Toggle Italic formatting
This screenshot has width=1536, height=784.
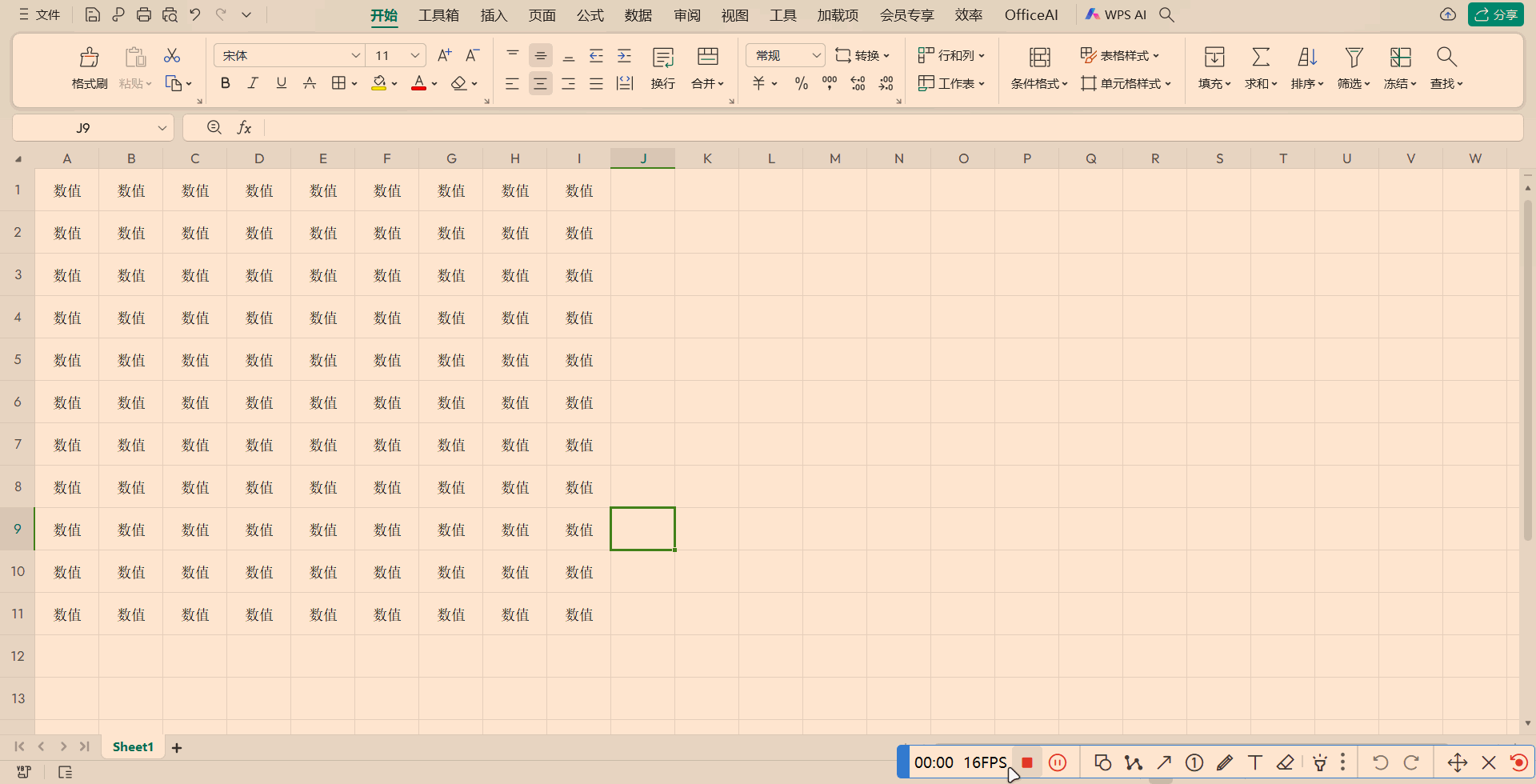[x=253, y=83]
